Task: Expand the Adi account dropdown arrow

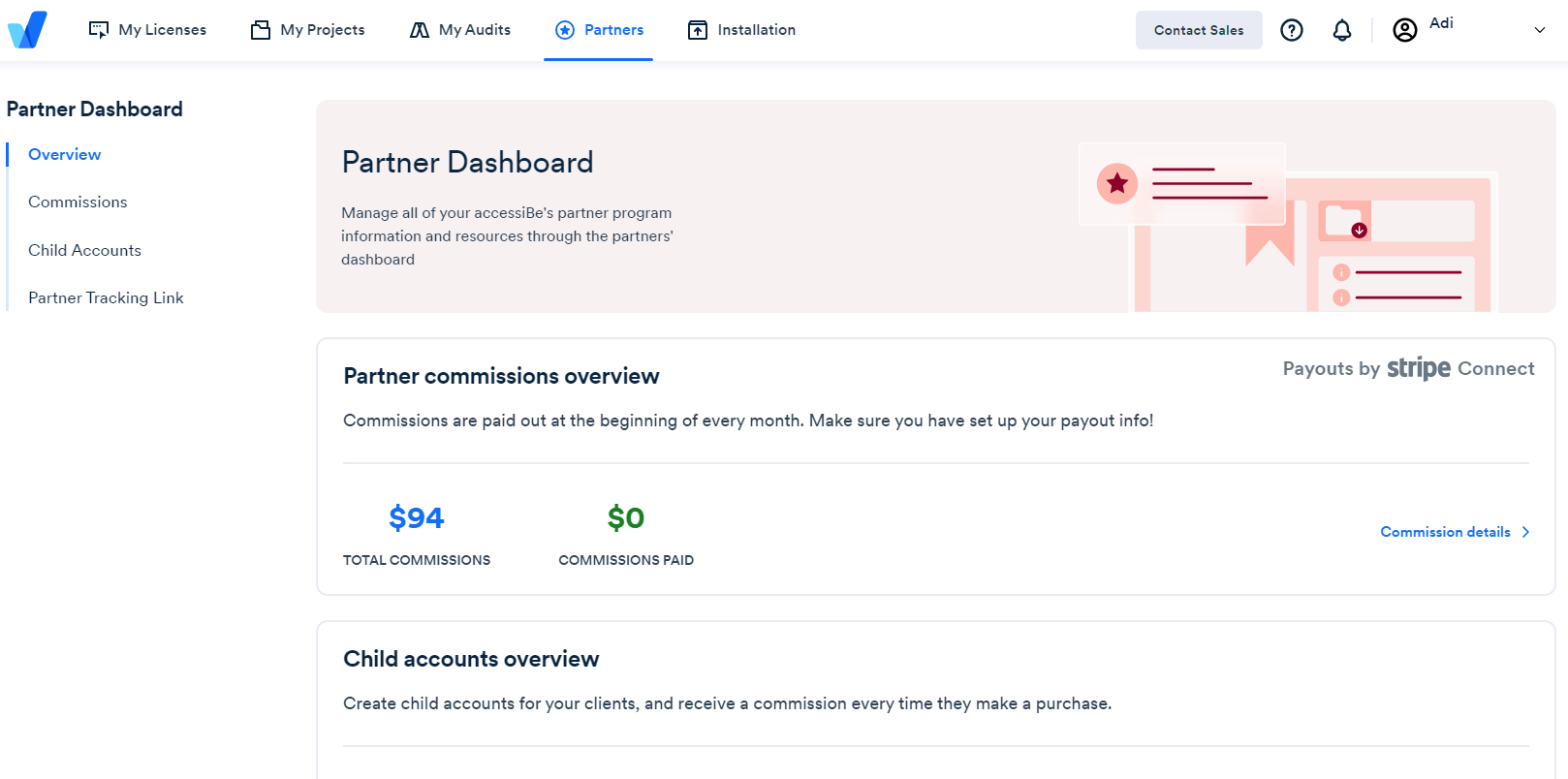Action: 1539,30
